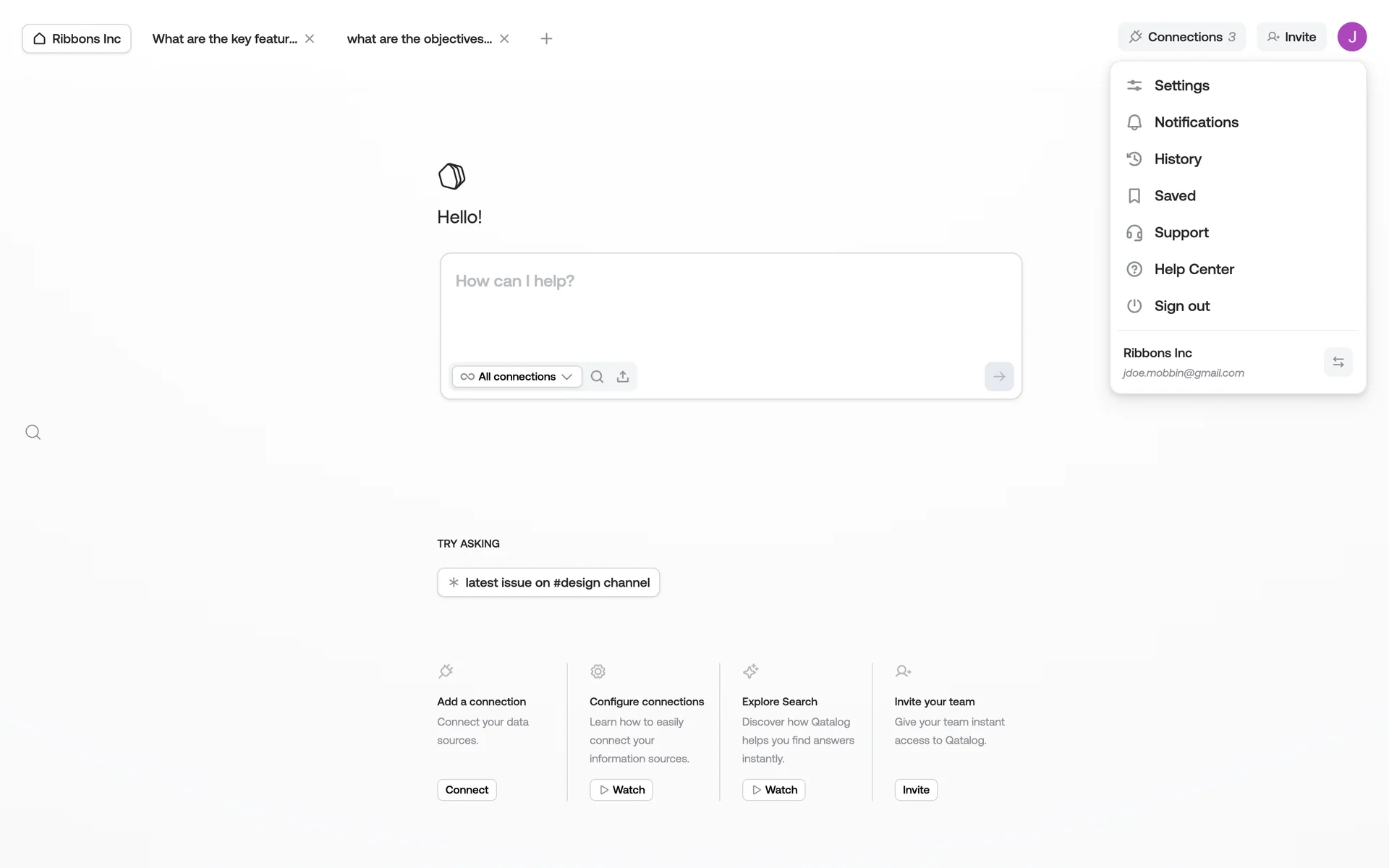Click the switch workspace arrows icon
This screenshot has height=868, width=1389.
click(x=1338, y=362)
